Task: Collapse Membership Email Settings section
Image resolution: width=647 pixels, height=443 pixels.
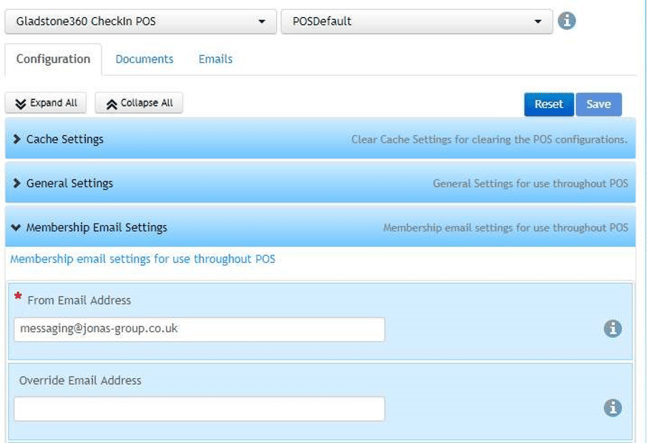Action: (x=16, y=227)
